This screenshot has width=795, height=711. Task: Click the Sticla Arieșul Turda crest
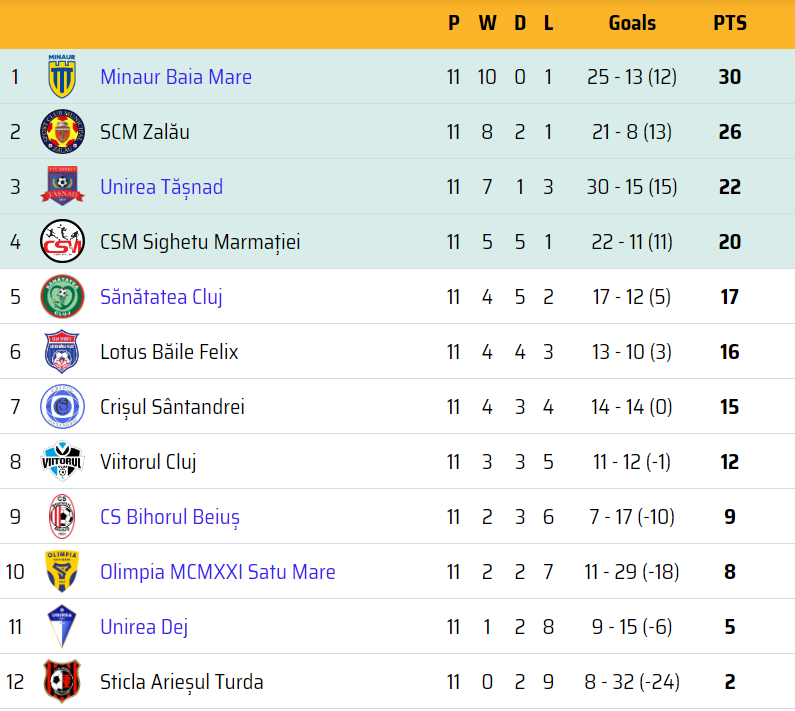[62, 682]
